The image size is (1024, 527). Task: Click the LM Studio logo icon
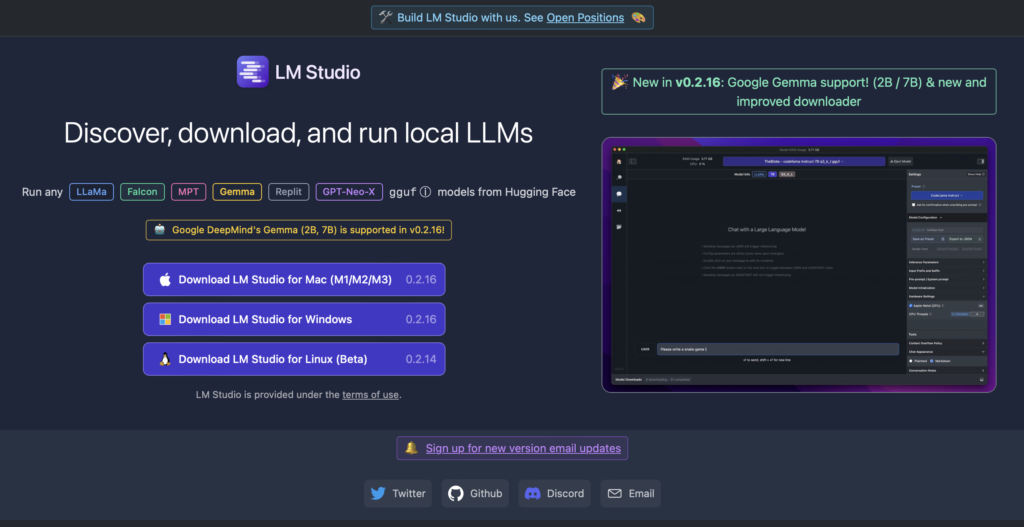pyautogui.click(x=253, y=71)
